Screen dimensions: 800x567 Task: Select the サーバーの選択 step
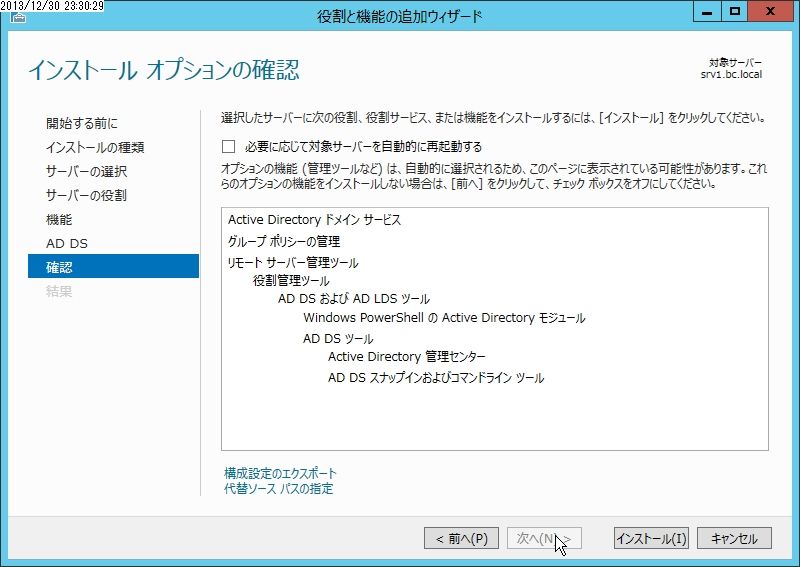(86, 171)
